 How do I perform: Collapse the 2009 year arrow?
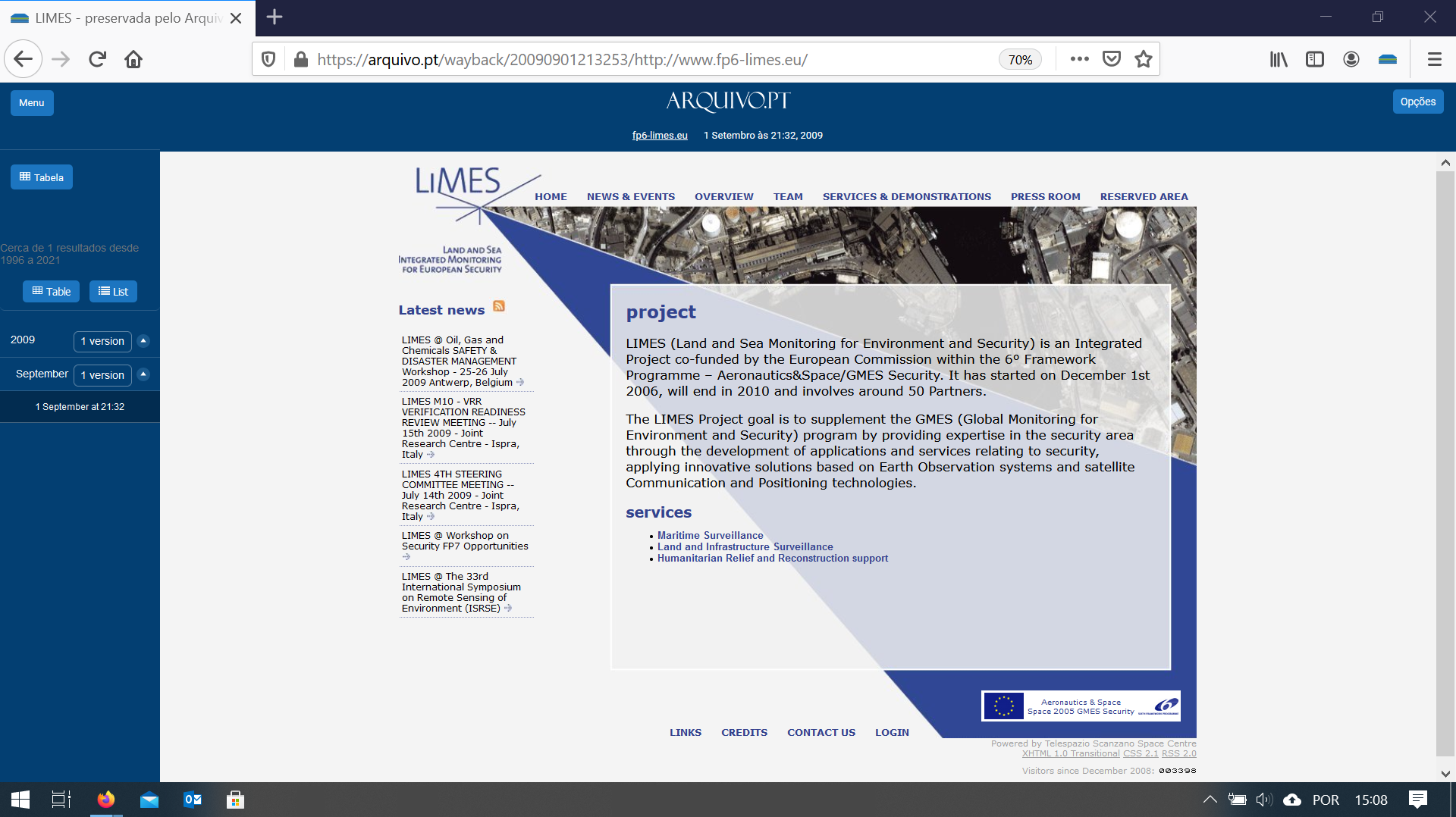click(x=143, y=340)
